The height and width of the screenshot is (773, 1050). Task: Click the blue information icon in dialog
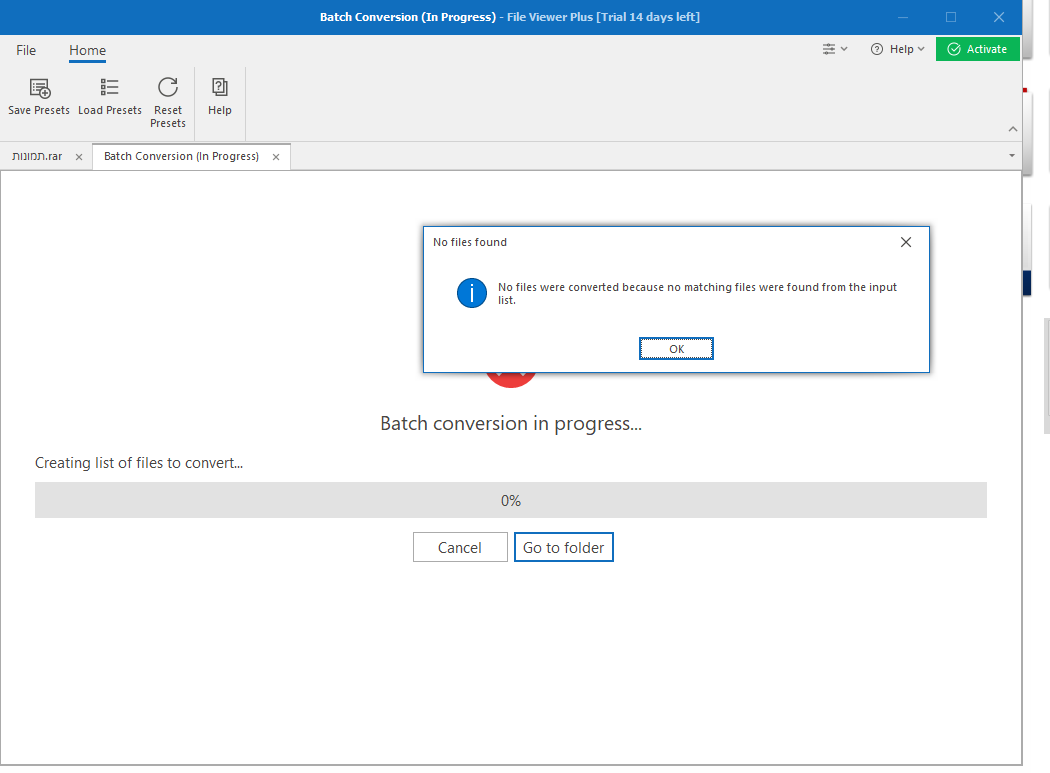pyautogui.click(x=472, y=293)
